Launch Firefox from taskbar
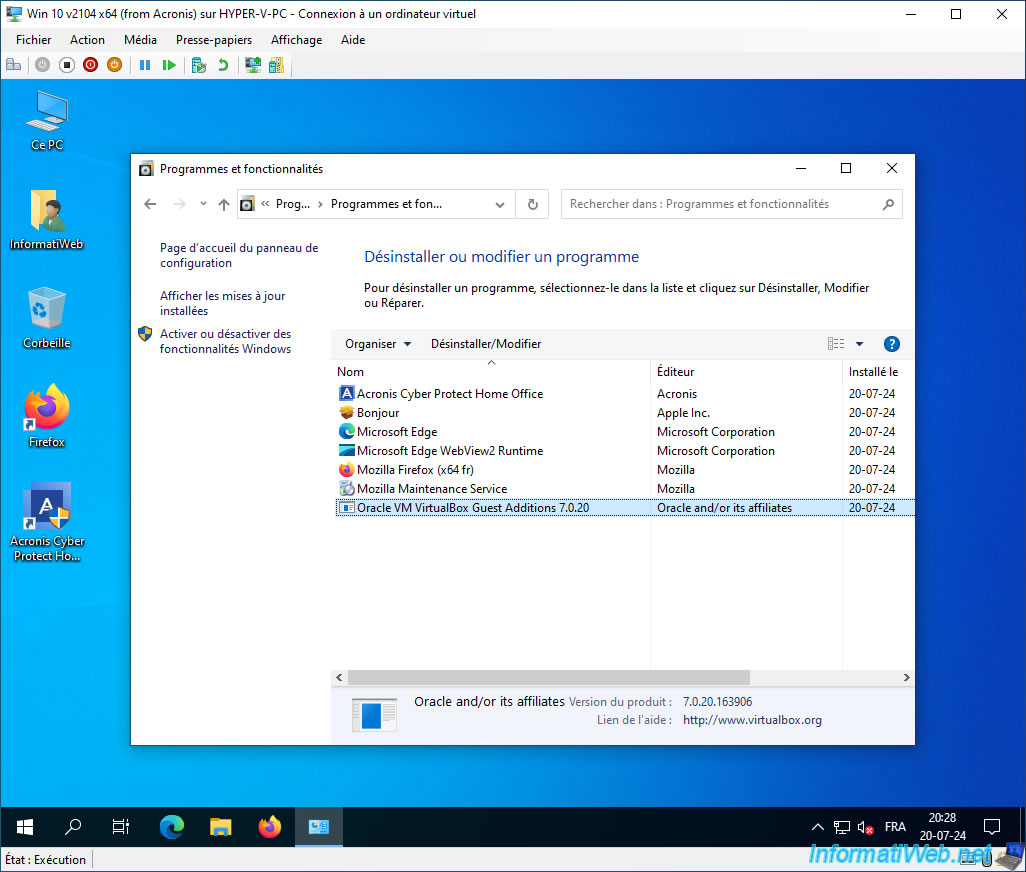The image size is (1026, 872). coord(270,827)
